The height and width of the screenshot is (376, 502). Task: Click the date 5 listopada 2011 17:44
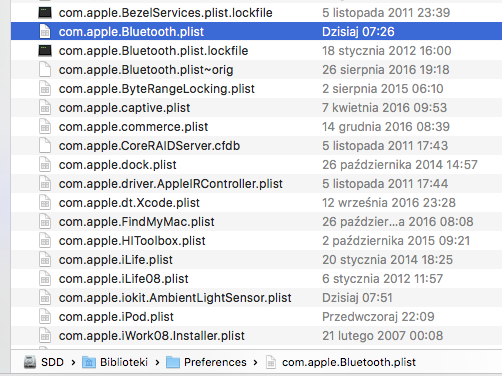(x=385, y=184)
